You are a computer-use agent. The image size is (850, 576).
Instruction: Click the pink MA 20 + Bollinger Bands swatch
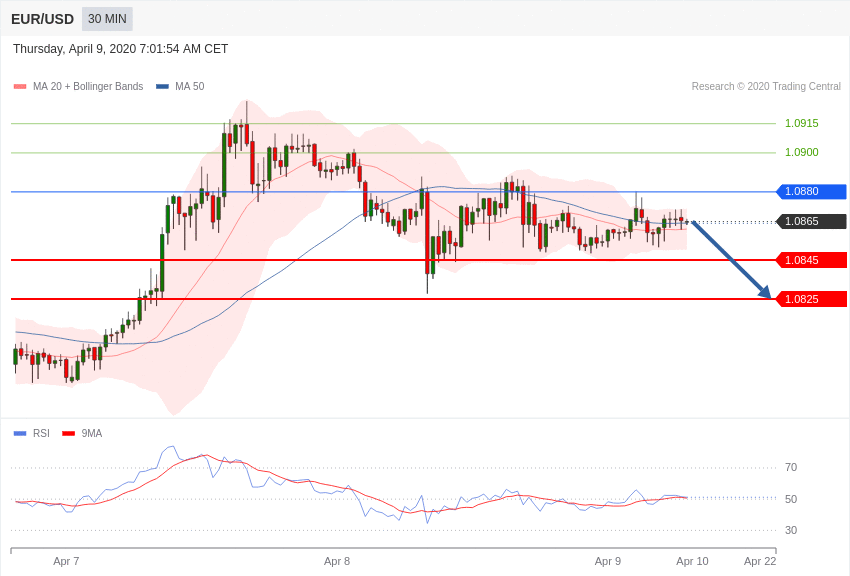[20, 87]
